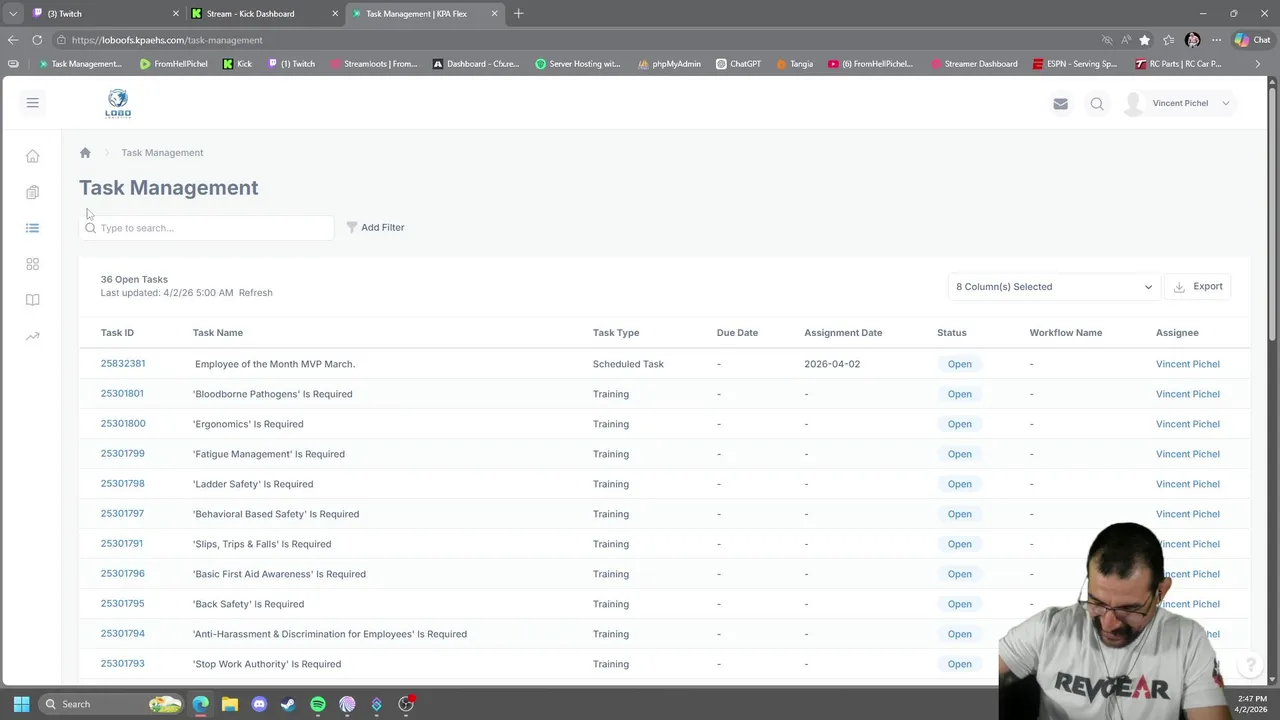Switch to Stream - Kick Dashboard tab
Viewport: 1280px width, 720px height.
(264, 13)
